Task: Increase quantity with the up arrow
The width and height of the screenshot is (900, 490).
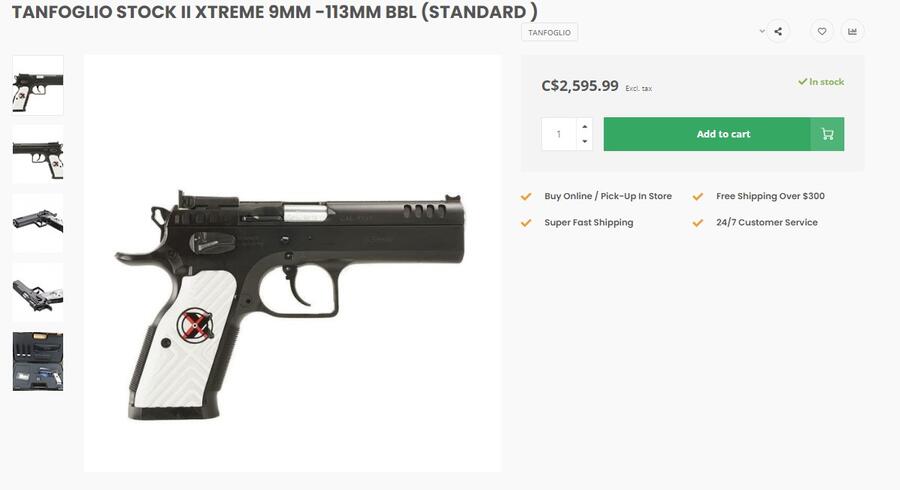Action: tap(585, 126)
